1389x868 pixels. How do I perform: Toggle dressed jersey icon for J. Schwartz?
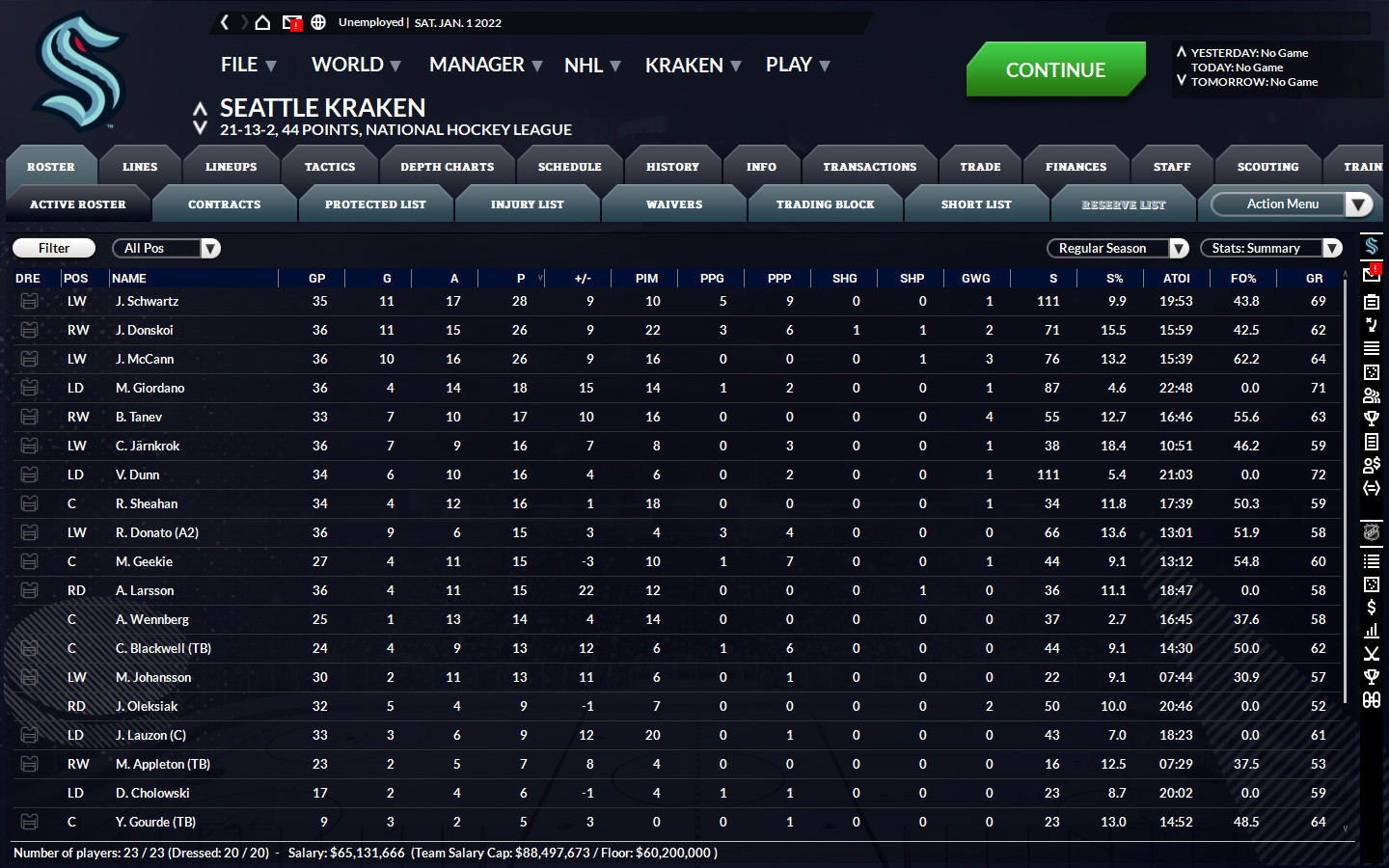click(x=29, y=301)
